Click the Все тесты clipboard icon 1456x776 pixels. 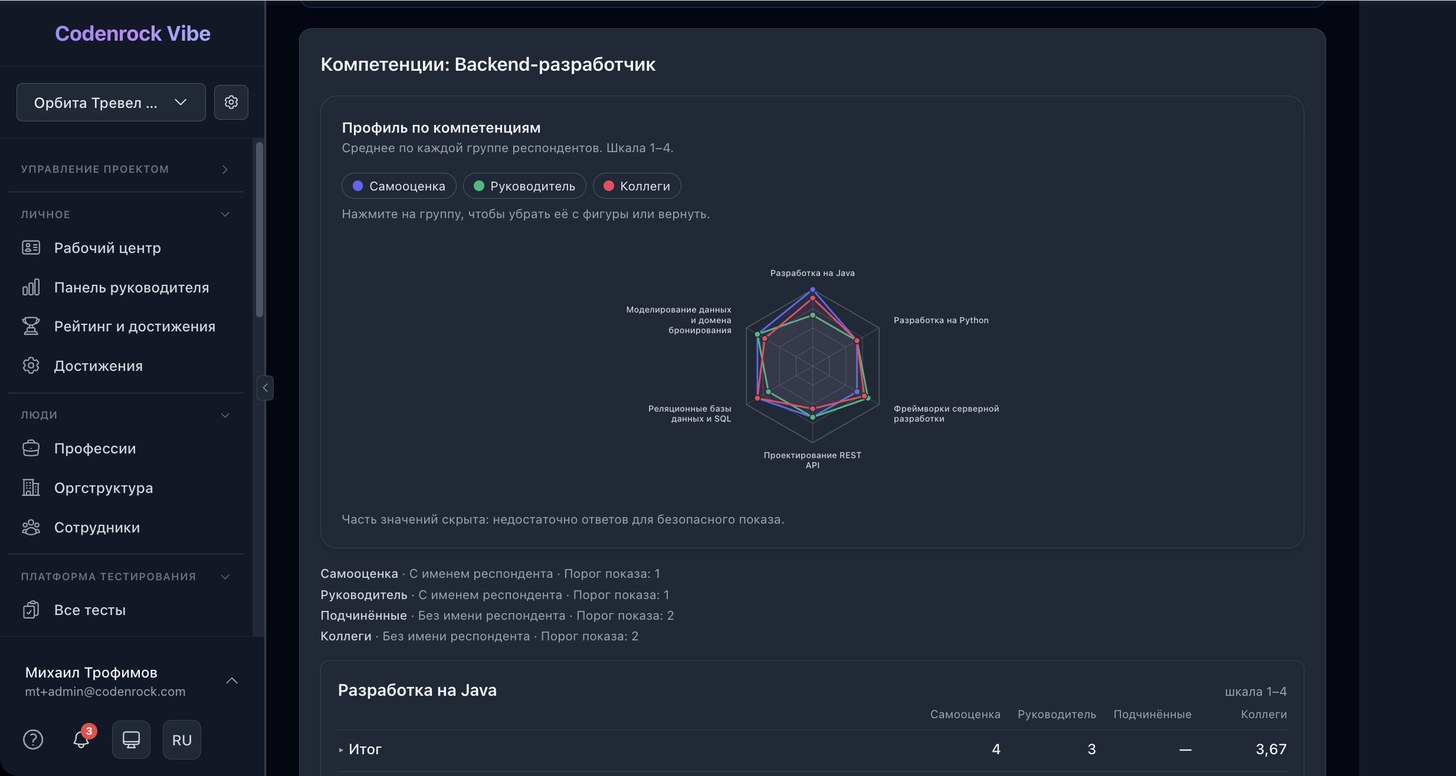coord(31,610)
